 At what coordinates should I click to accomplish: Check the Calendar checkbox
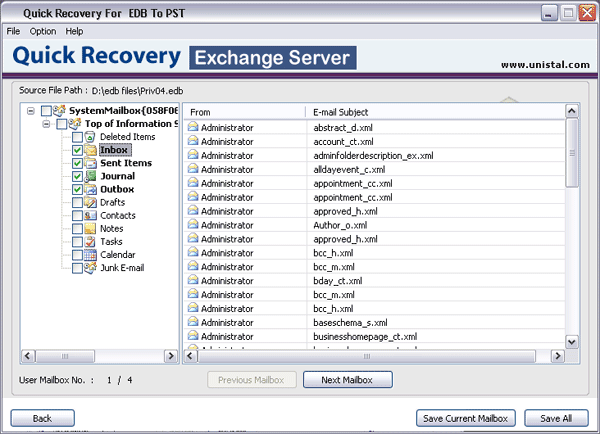coord(77,255)
